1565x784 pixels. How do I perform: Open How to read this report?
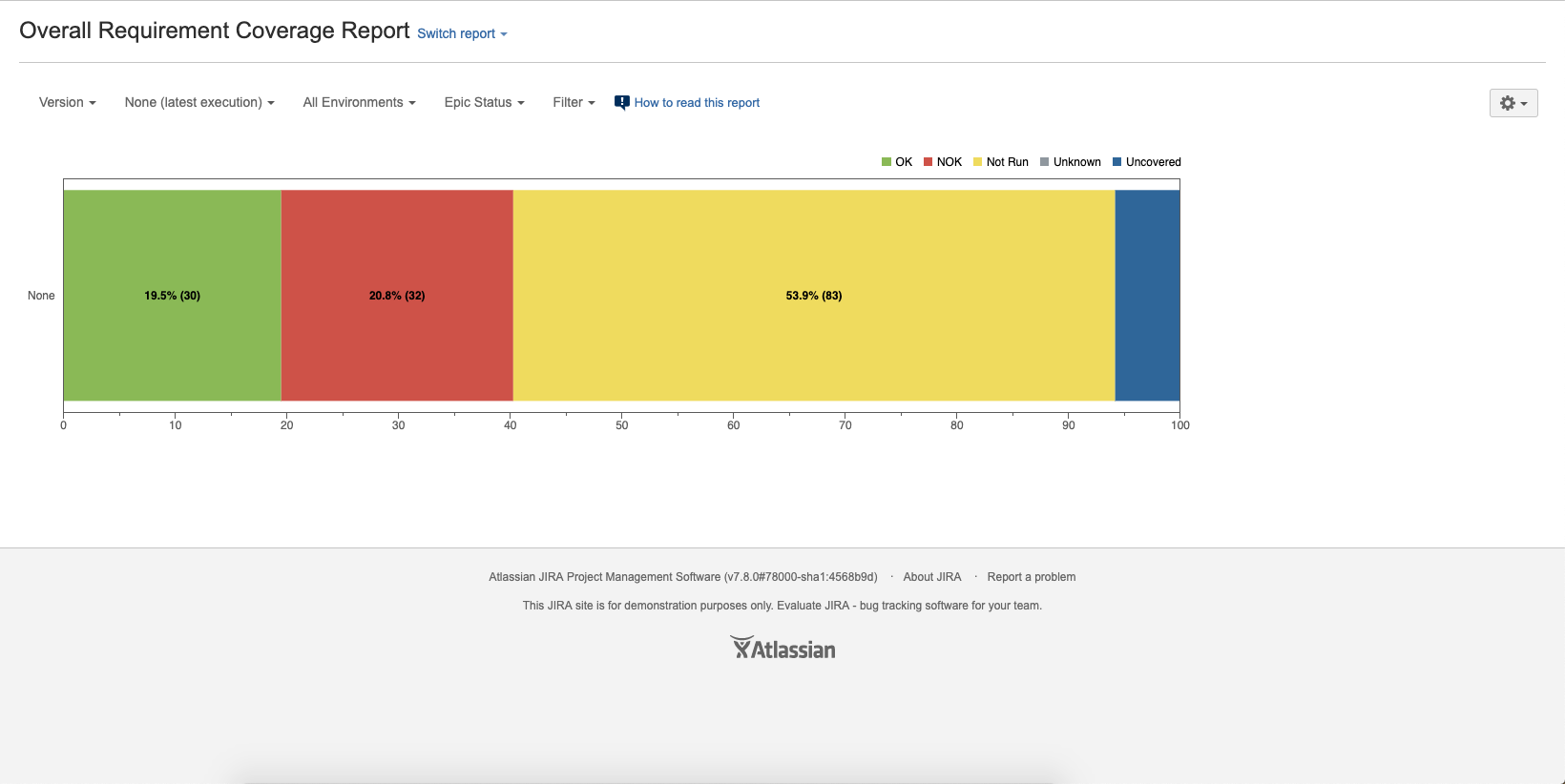click(697, 103)
